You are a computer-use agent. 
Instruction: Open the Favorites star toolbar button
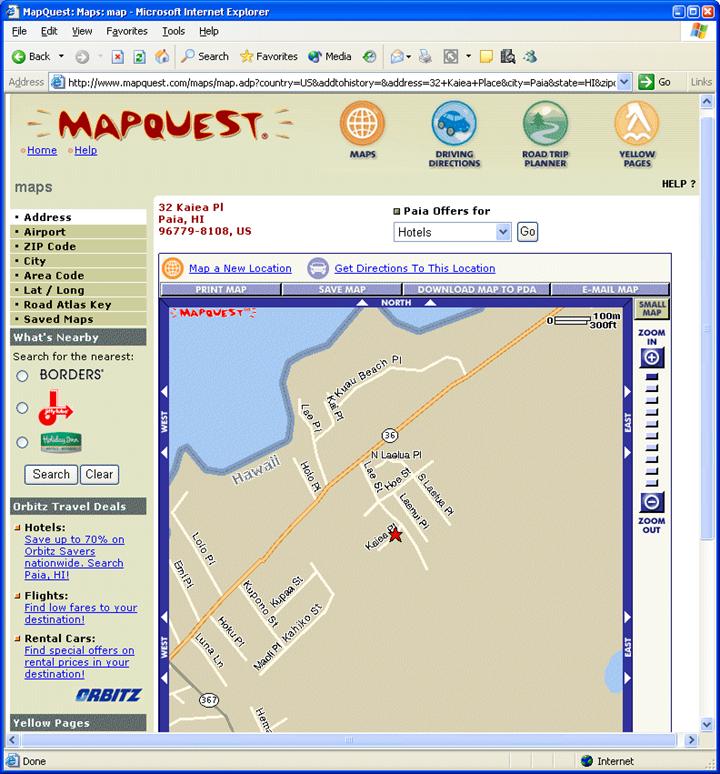(269, 57)
